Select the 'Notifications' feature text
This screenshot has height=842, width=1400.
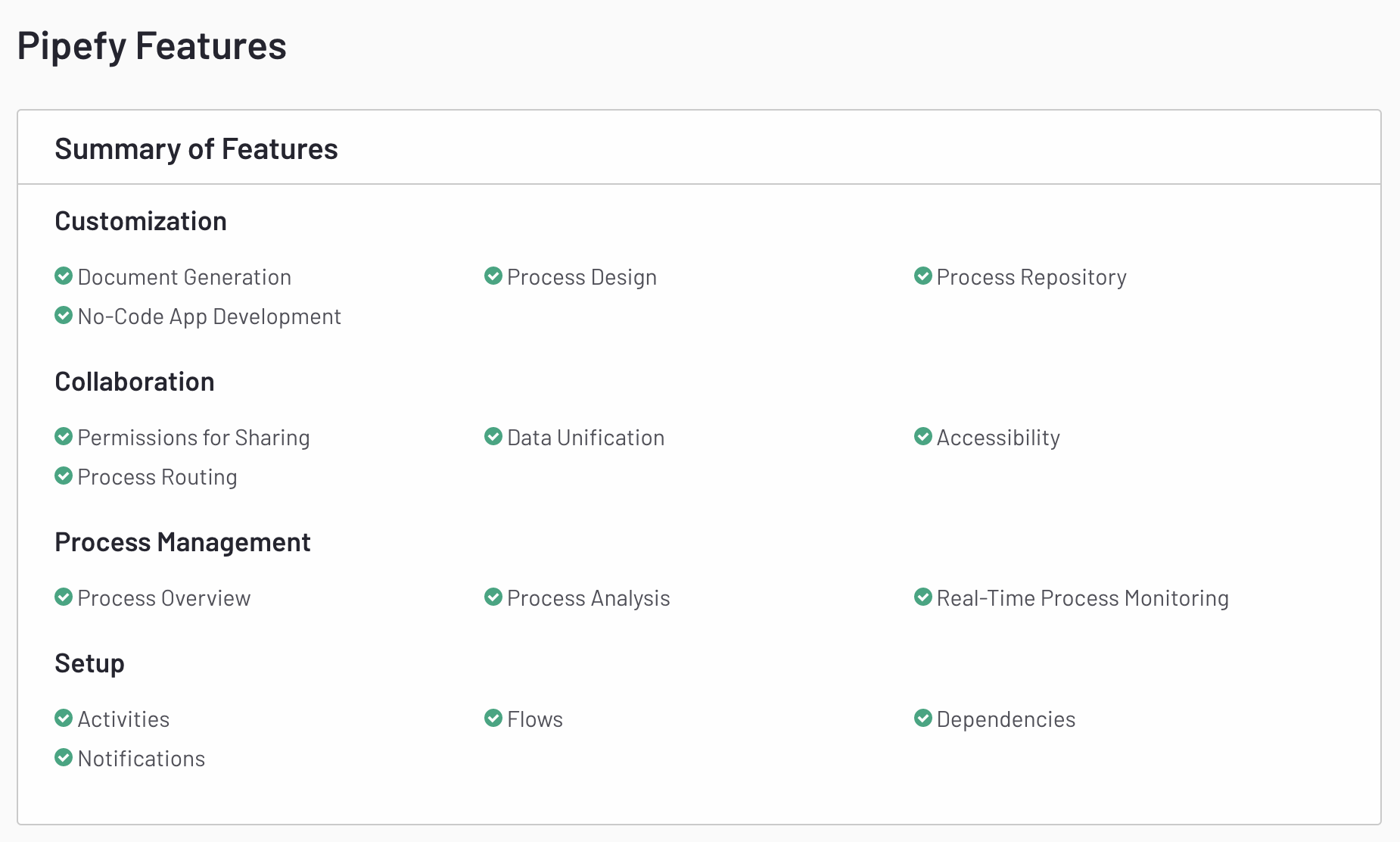tap(142, 759)
